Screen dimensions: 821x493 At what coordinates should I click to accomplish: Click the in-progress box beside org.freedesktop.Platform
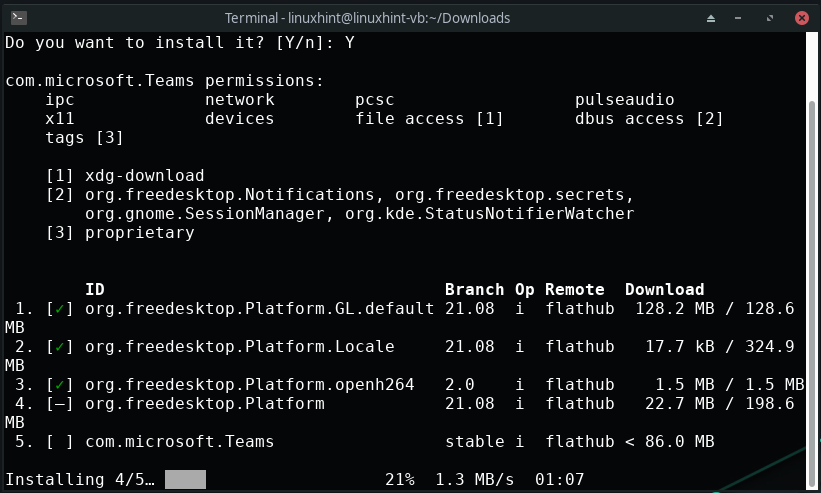60,404
